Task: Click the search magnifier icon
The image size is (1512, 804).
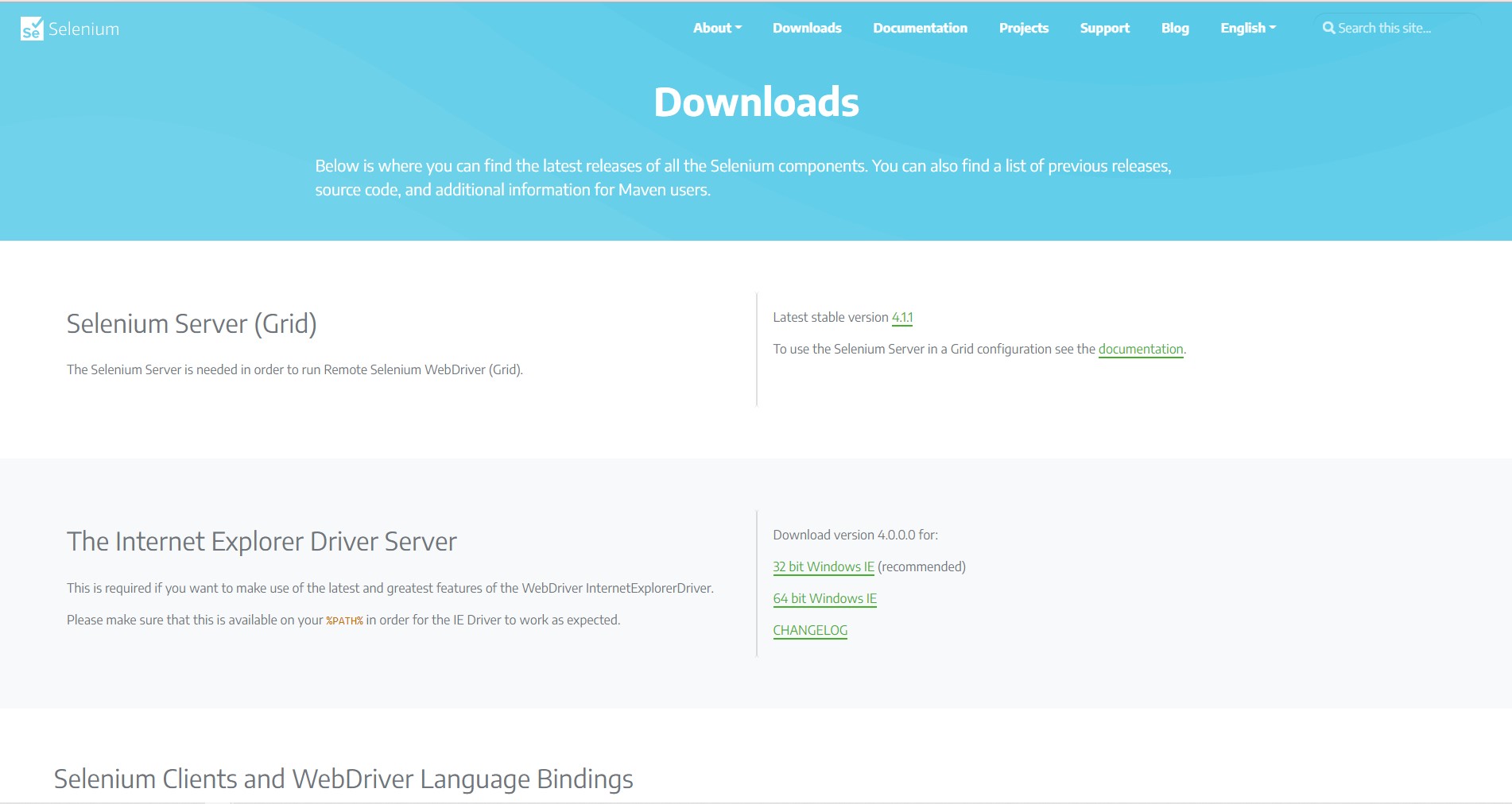Action: coord(1328,27)
